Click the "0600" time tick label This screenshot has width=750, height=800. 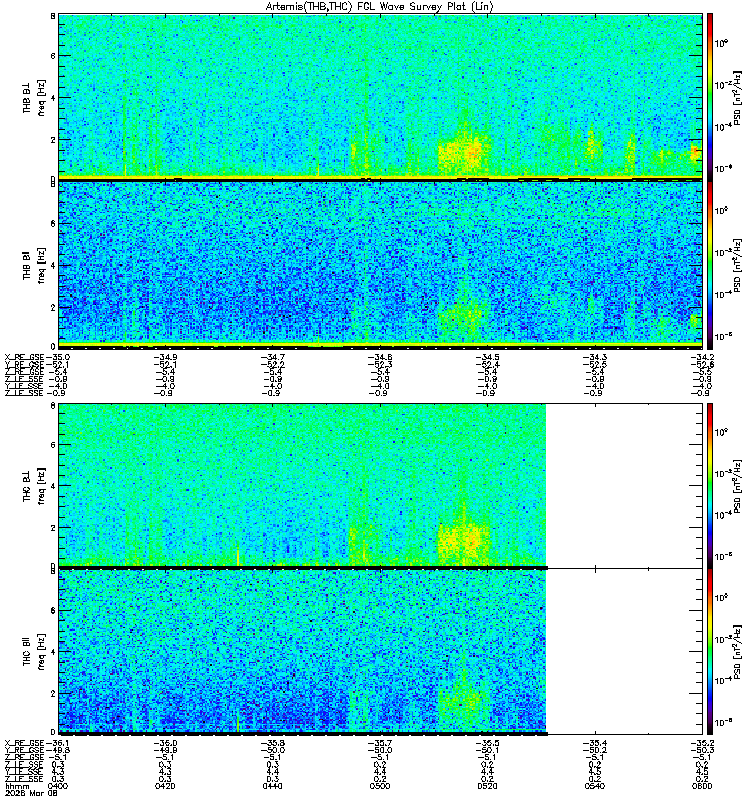[x=702, y=786]
